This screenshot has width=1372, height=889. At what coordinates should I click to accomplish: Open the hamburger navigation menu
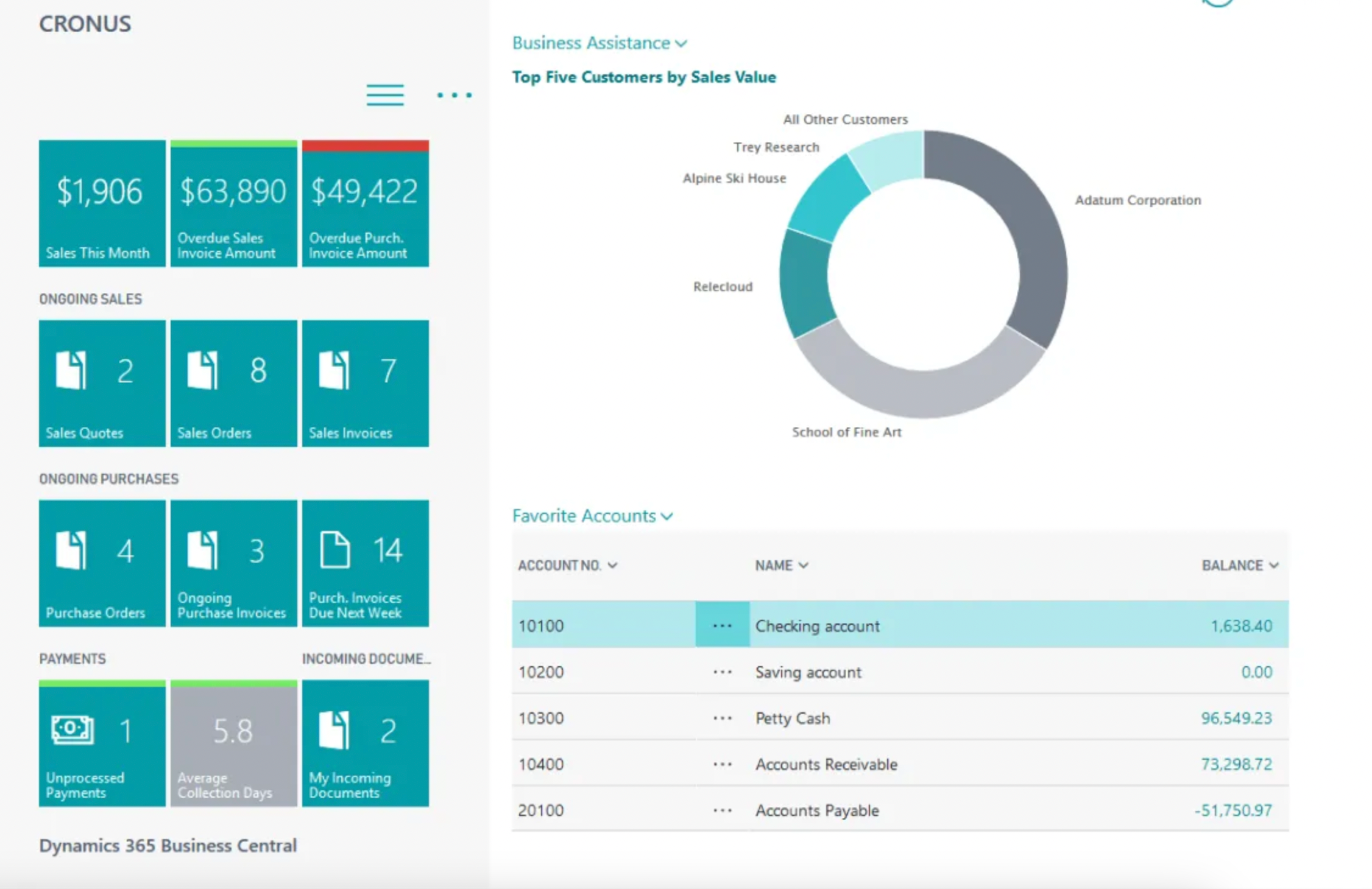point(384,95)
